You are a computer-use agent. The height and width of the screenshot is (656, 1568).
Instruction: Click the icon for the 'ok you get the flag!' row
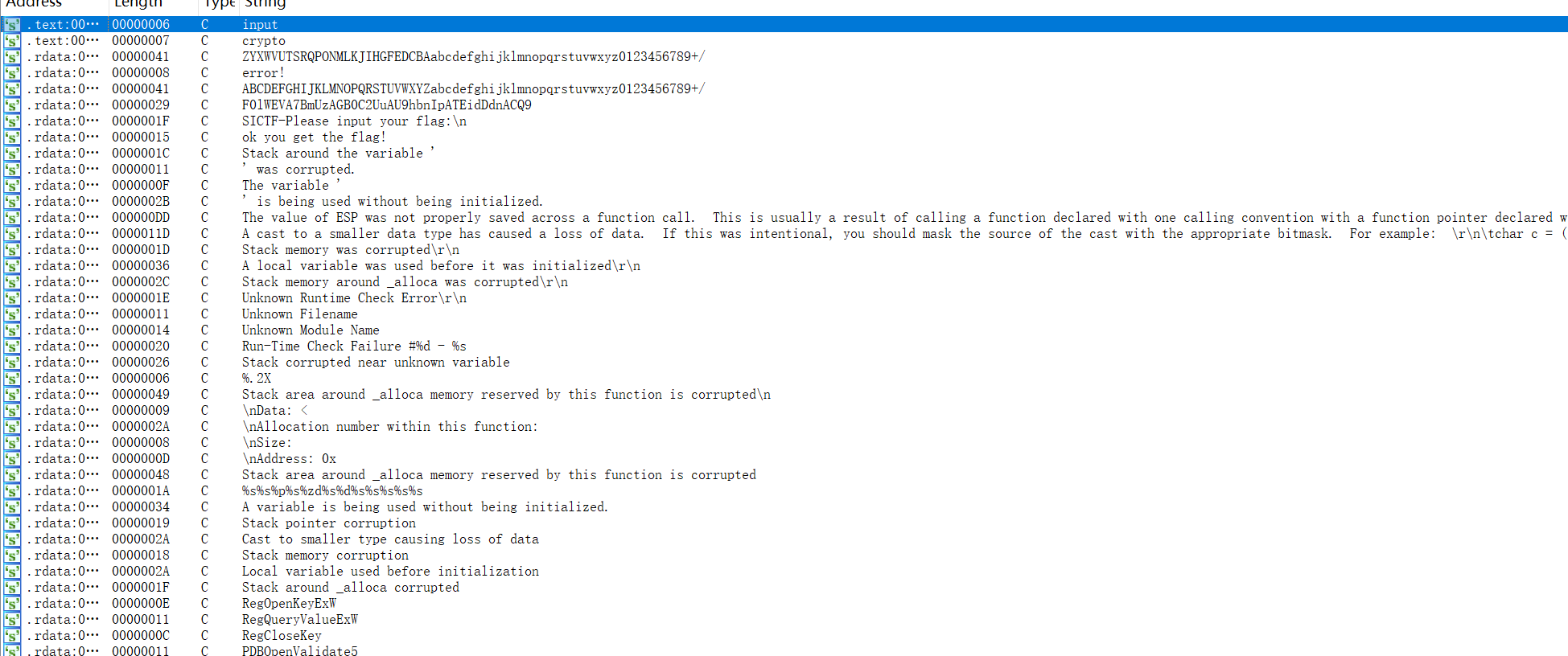tap(12, 137)
